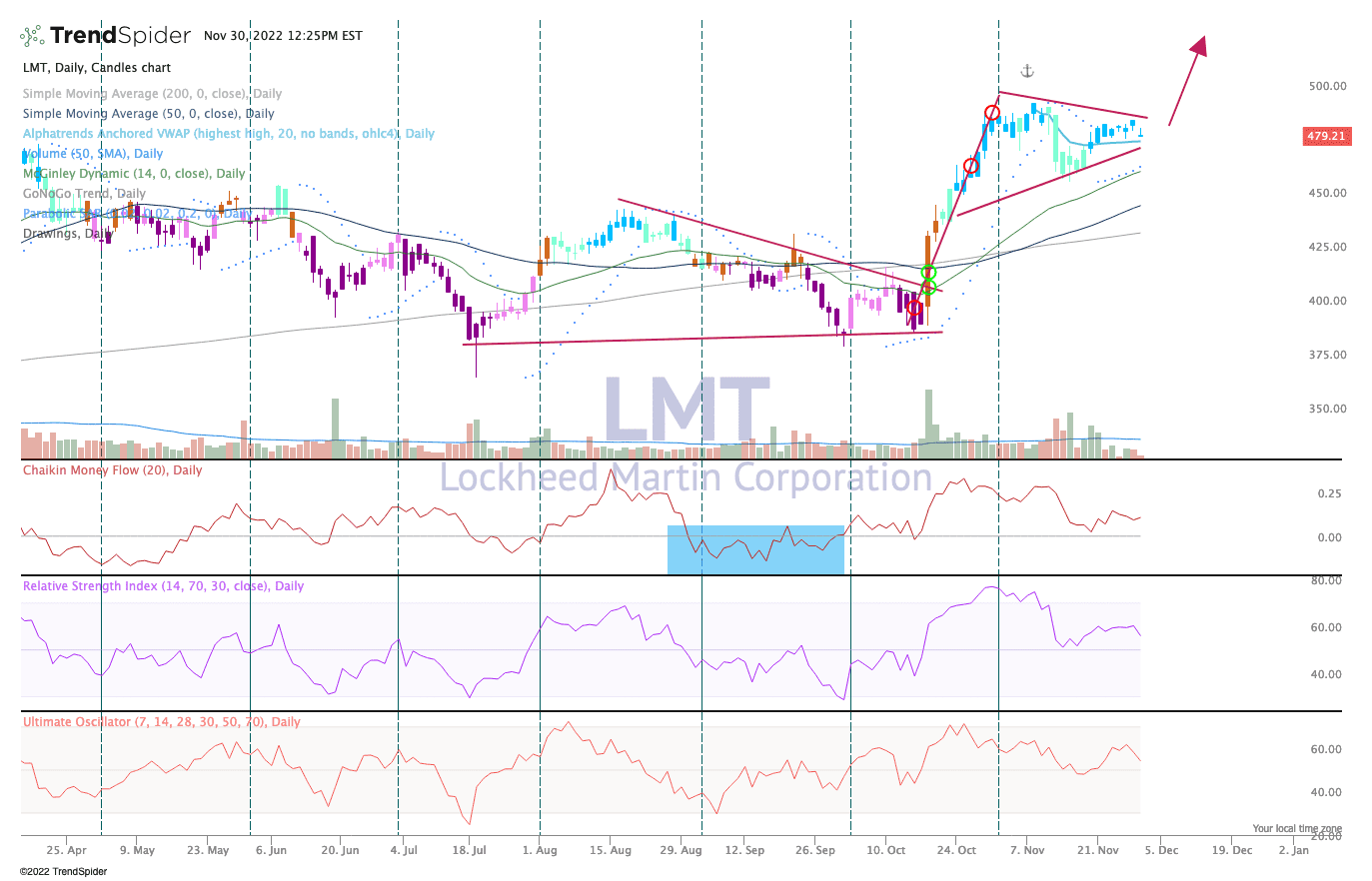Click the 479.21 current price tag
The width and height of the screenshot is (1372, 881).
pyautogui.click(x=1326, y=136)
